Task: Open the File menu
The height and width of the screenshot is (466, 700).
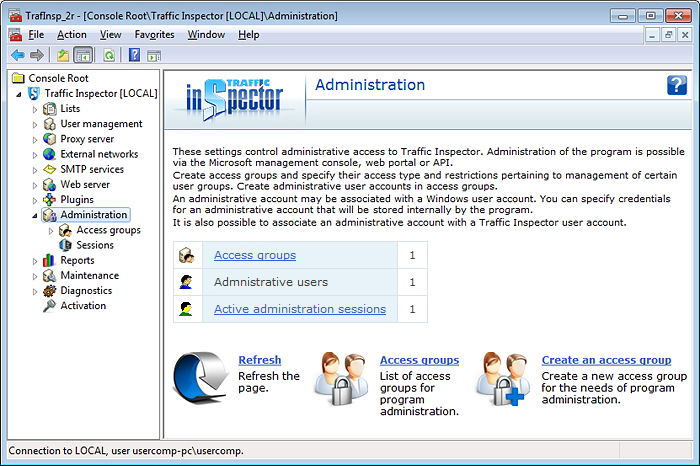Action: pos(36,35)
